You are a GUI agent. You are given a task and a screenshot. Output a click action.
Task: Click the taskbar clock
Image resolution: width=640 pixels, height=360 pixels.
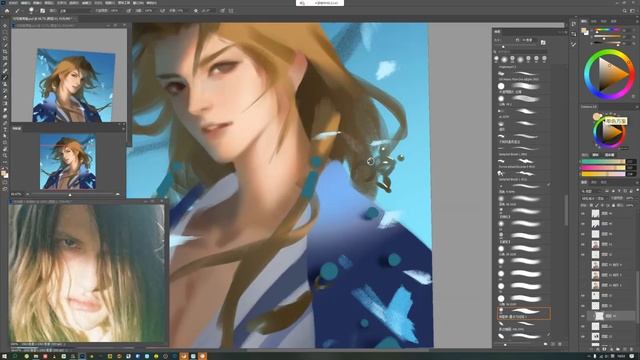[622, 356]
